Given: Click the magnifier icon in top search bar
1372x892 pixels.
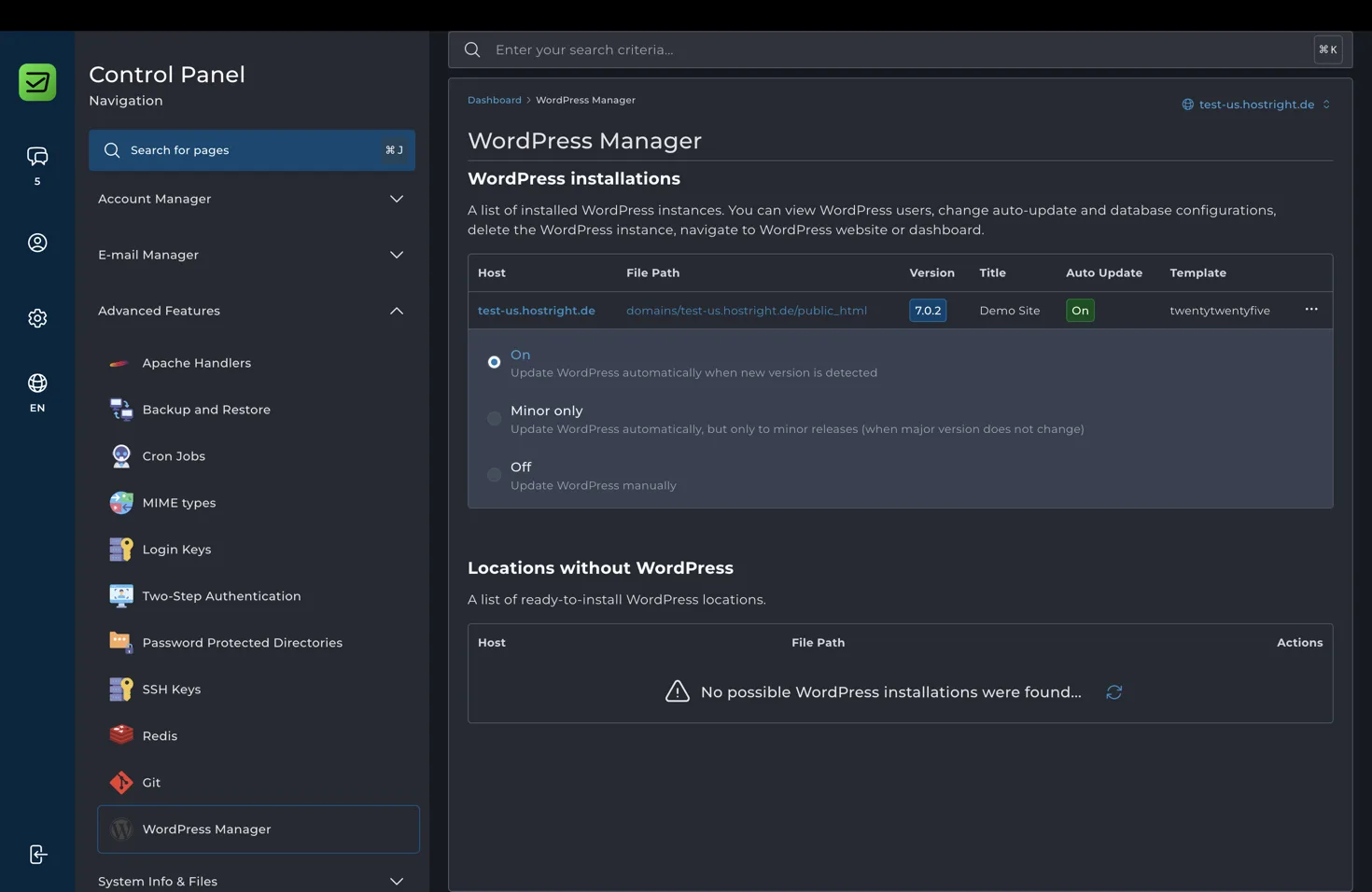Looking at the screenshot, I should (472, 49).
